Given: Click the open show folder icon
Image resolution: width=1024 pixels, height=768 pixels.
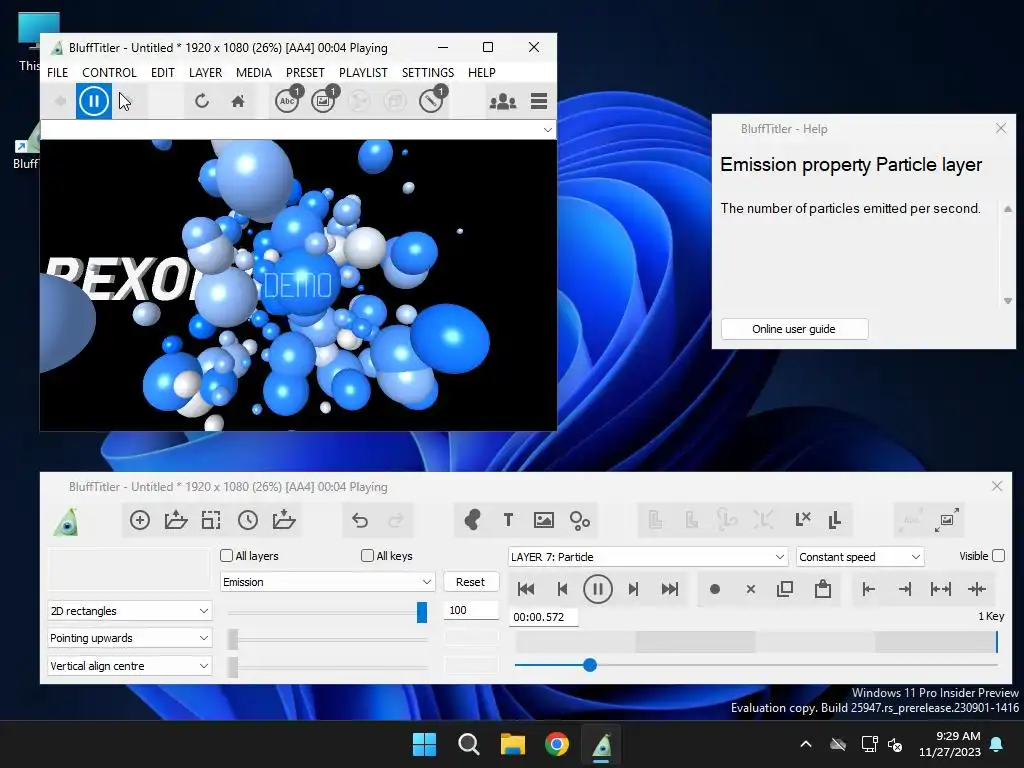Looking at the screenshot, I should (x=176, y=520).
